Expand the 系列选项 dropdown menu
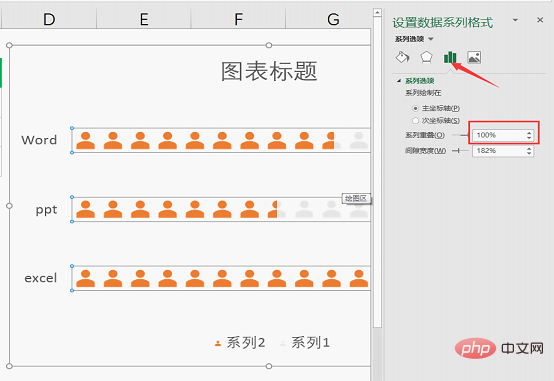The image size is (554, 381). pyautogui.click(x=431, y=39)
